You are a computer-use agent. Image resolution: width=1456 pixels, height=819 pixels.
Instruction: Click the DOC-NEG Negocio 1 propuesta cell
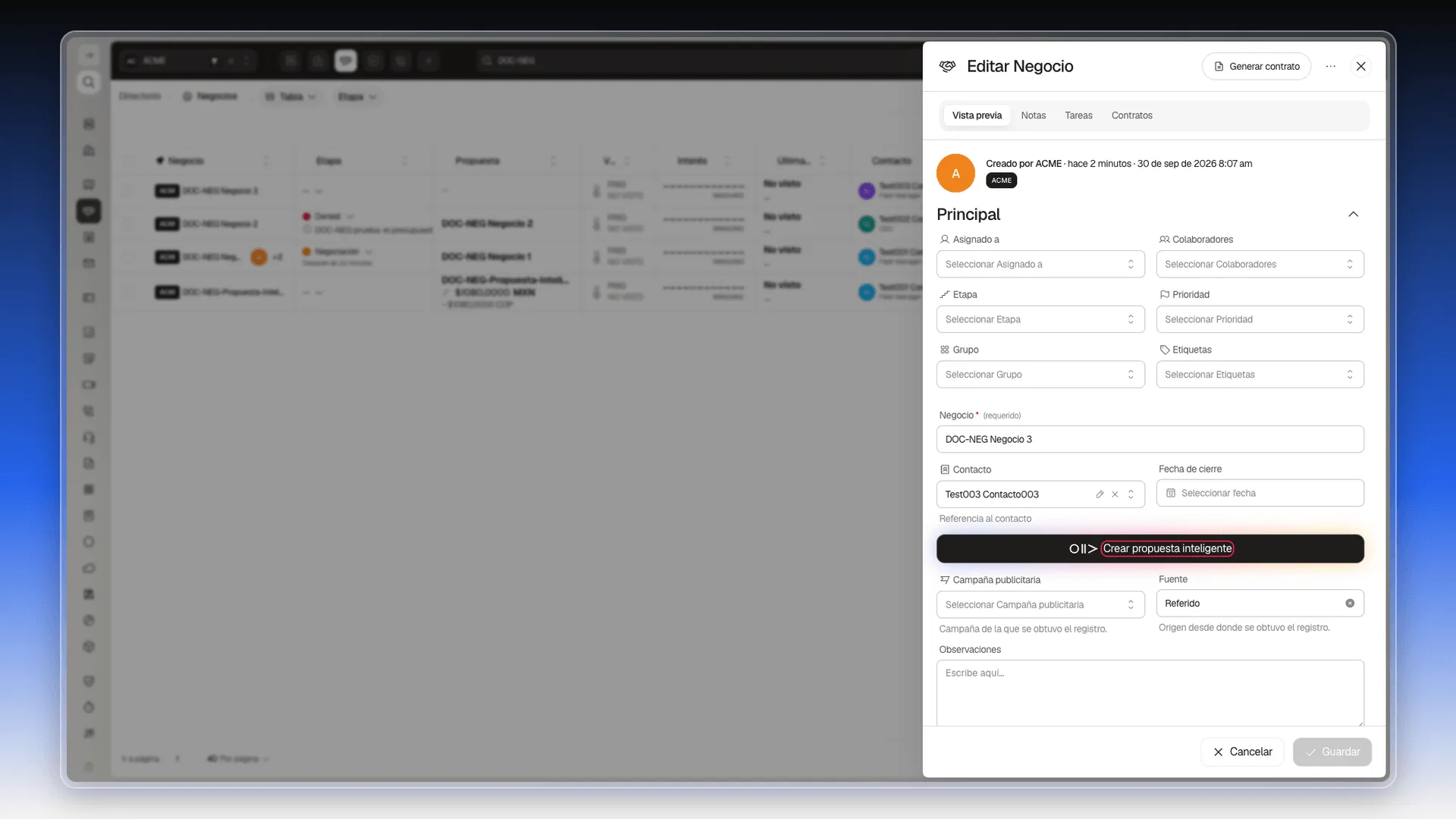click(x=486, y=257)
